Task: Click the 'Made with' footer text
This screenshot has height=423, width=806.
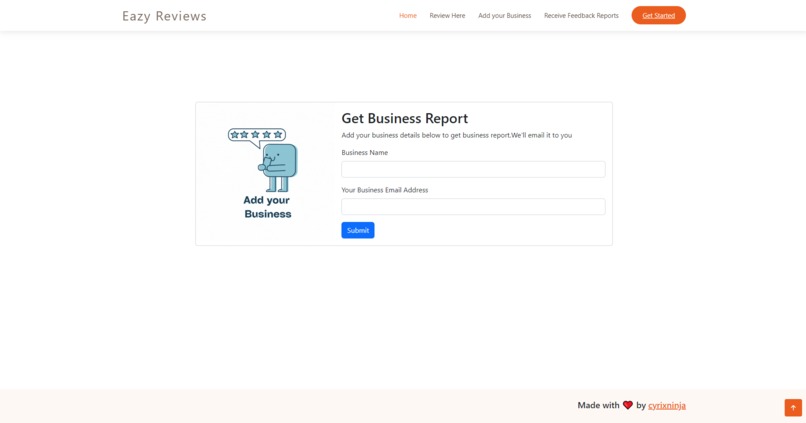Action: (x=598, y=405)
